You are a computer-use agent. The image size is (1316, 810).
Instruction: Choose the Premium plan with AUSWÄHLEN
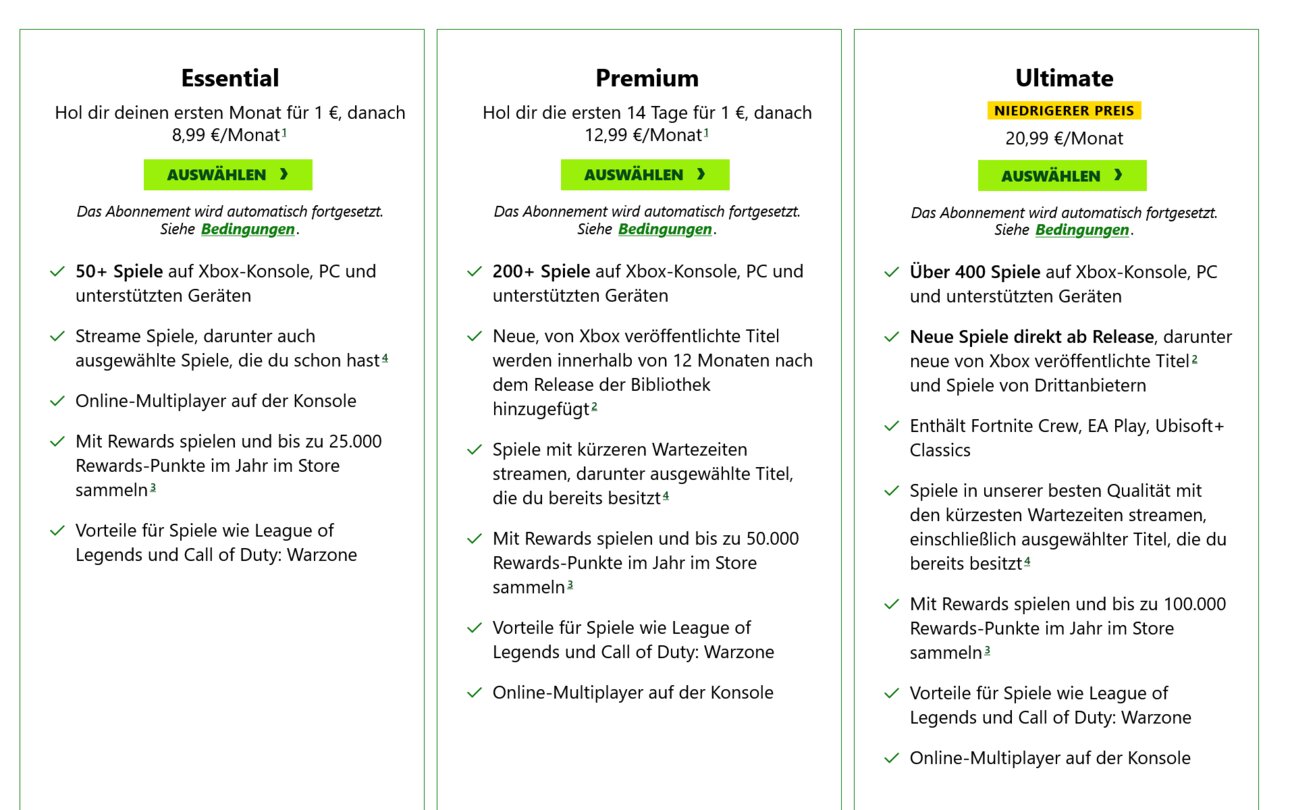(645, 175)
